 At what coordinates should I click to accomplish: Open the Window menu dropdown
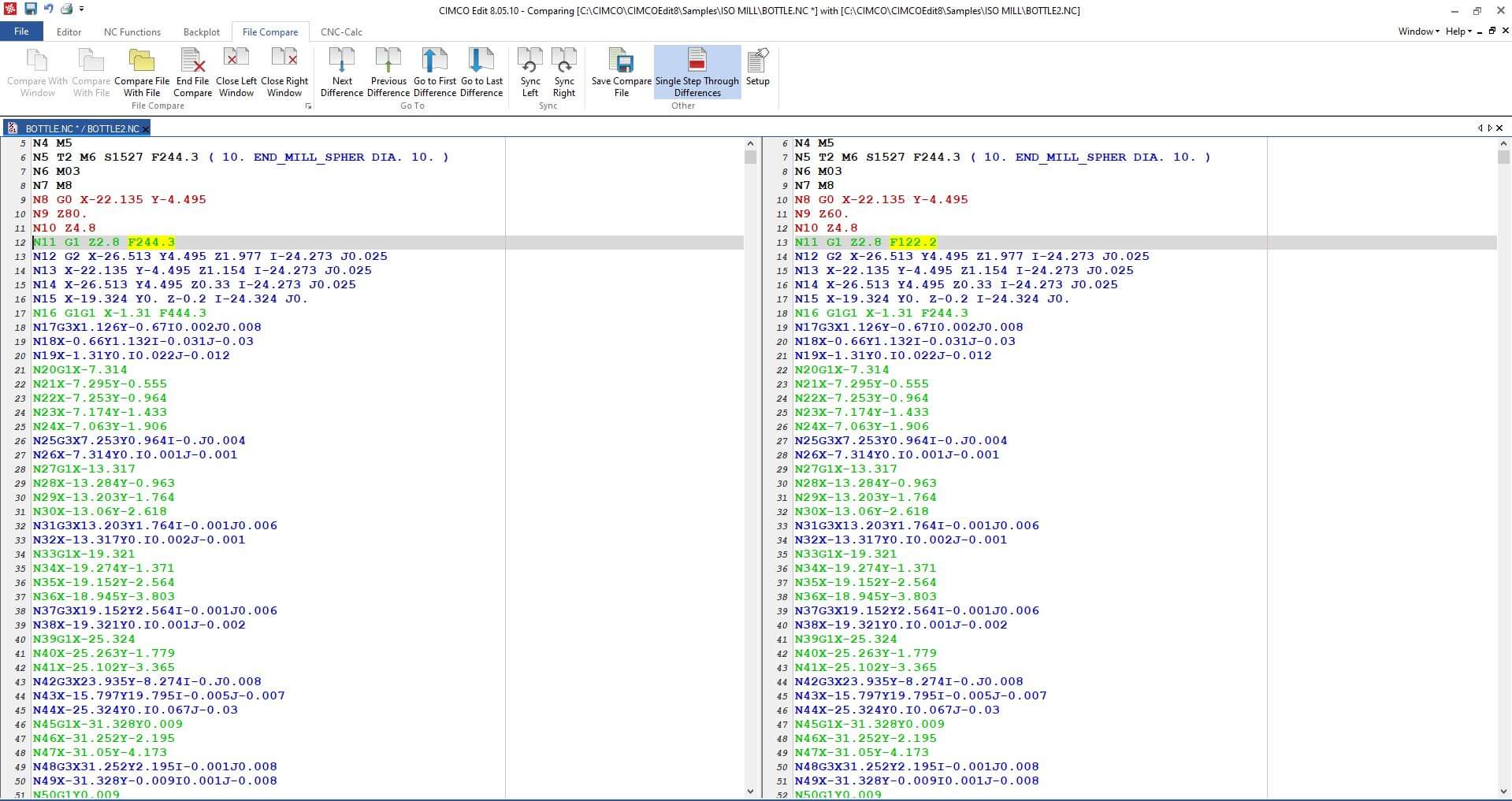point(1415,32)
